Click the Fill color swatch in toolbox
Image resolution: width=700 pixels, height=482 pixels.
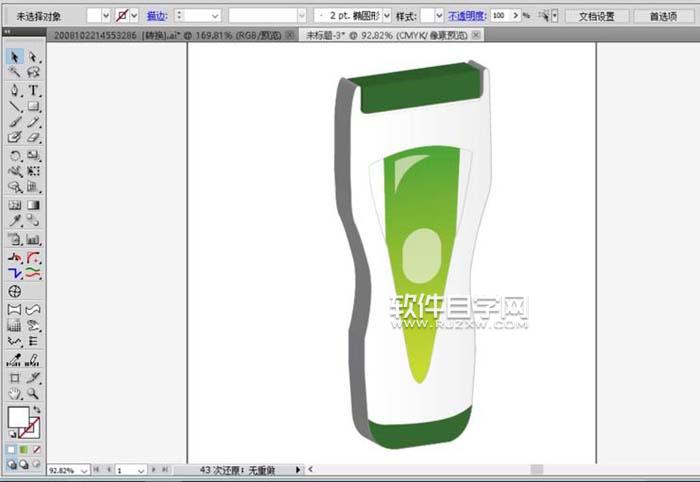(17, 416)
